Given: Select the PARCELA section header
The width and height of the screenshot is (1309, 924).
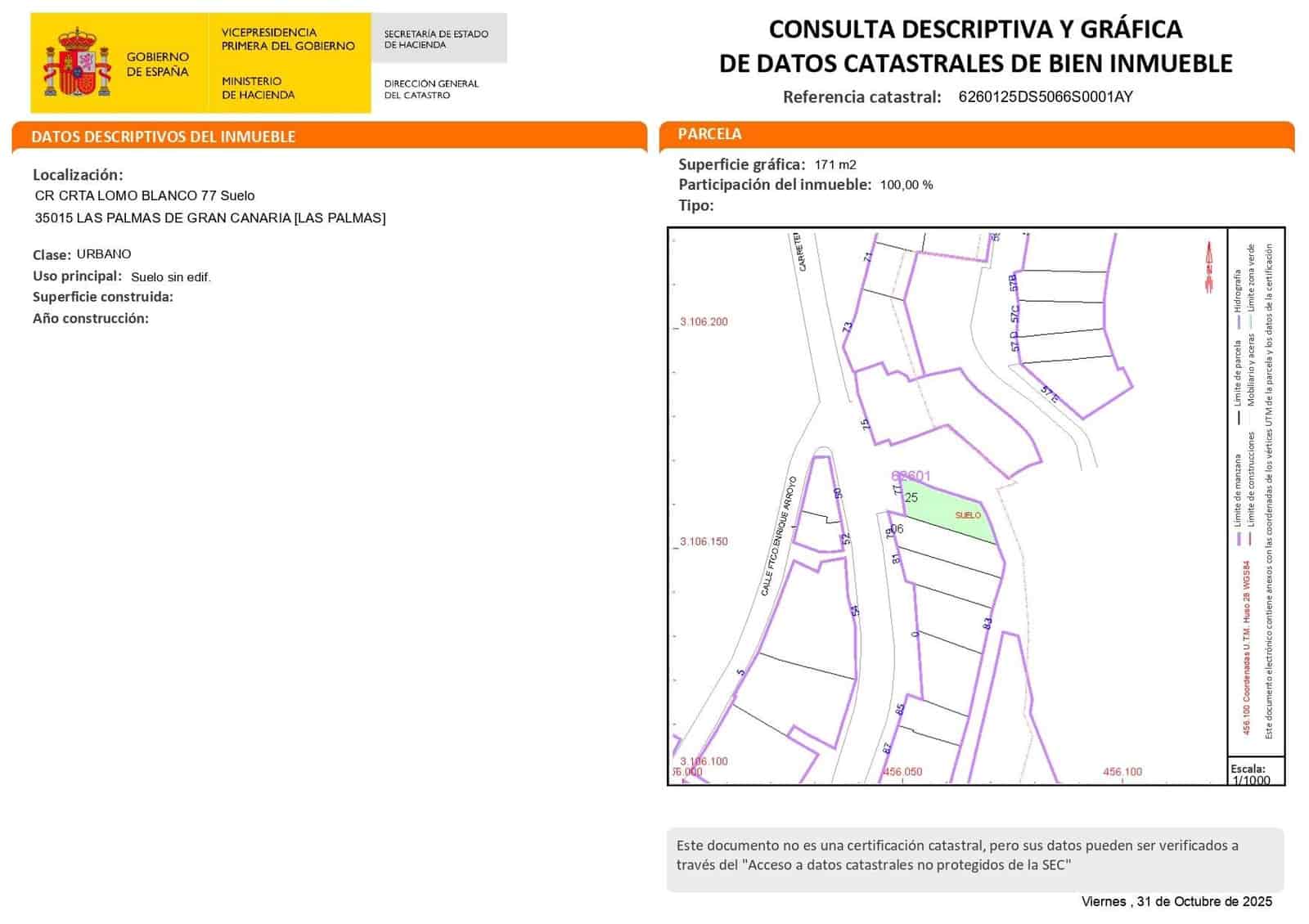Looking at the screenshot, I should point(710,134).
